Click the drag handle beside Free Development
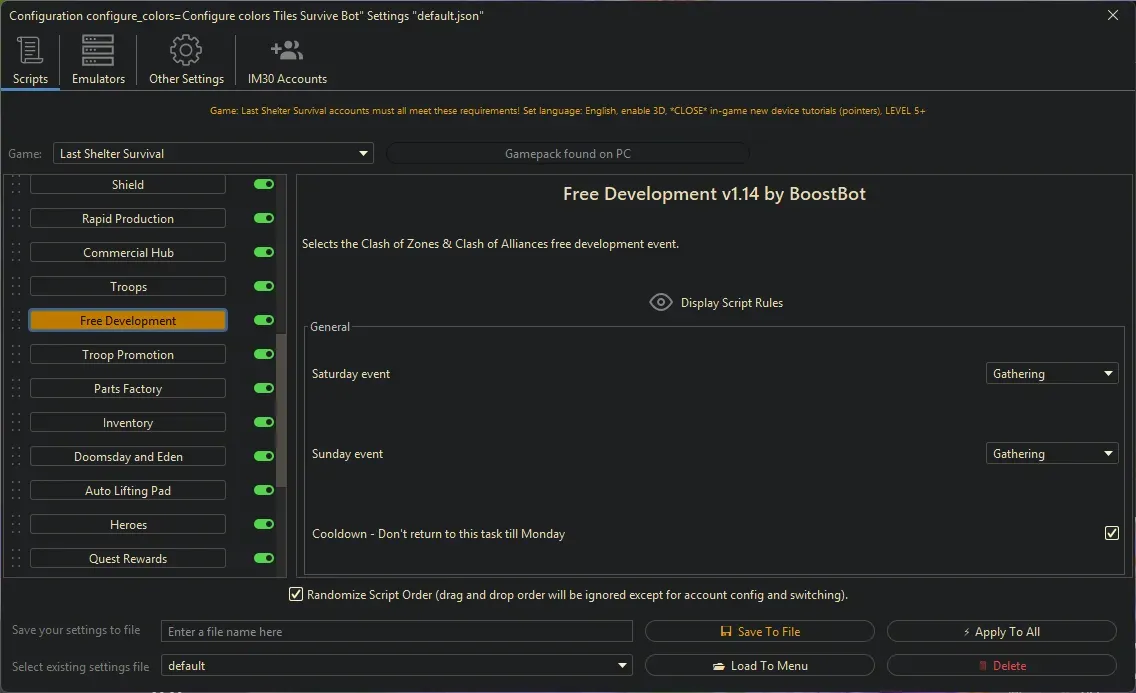Image resolution: width=1136 pixels, height=693 pixels. pyautogui.click(x=16, y=321)
